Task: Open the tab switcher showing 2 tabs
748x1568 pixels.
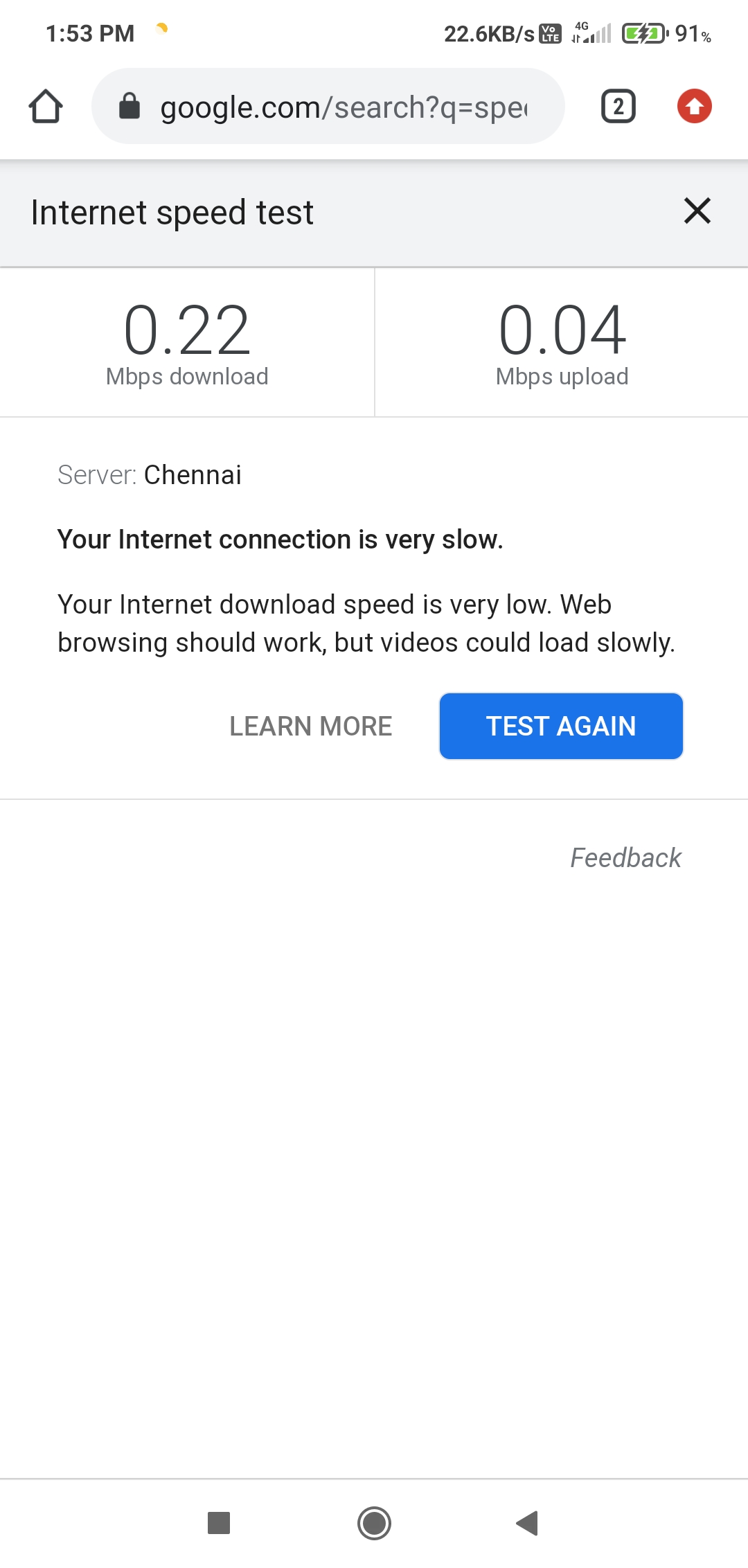Action: 618,107
